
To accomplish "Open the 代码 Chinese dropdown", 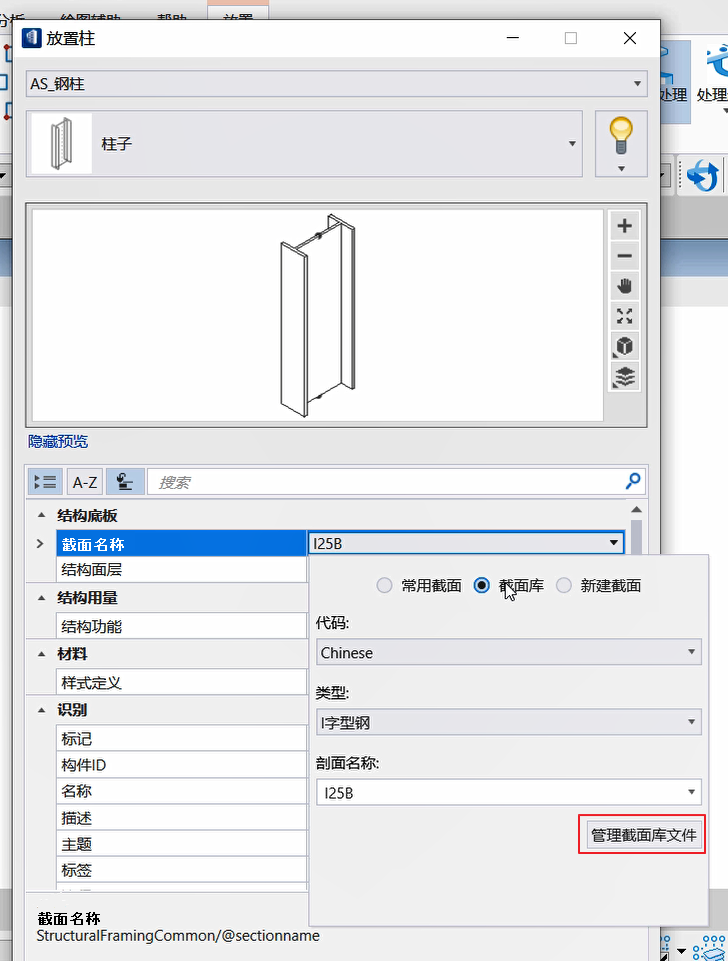I will coord(509,652).
